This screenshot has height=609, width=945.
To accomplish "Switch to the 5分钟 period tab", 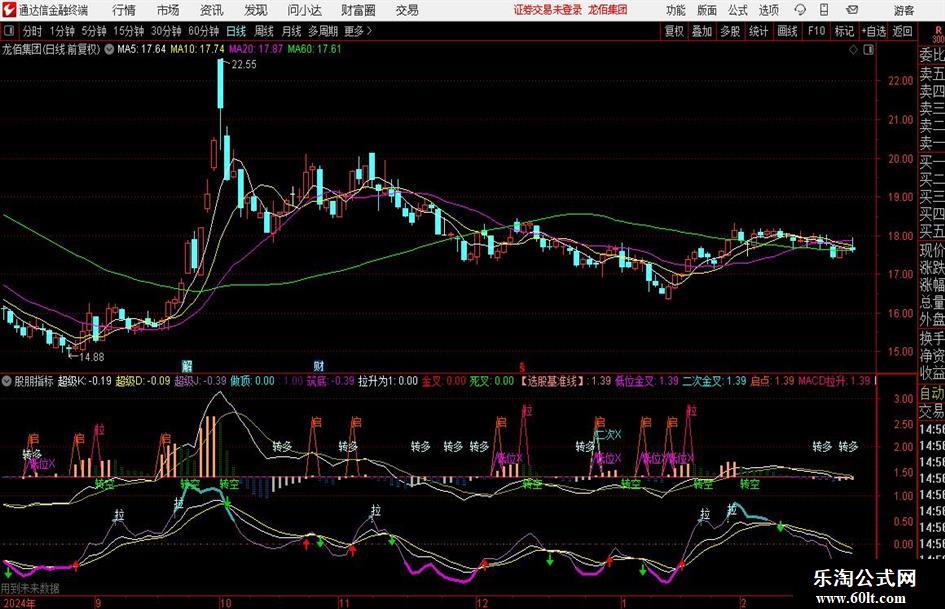I will click(x=94, y=31).
